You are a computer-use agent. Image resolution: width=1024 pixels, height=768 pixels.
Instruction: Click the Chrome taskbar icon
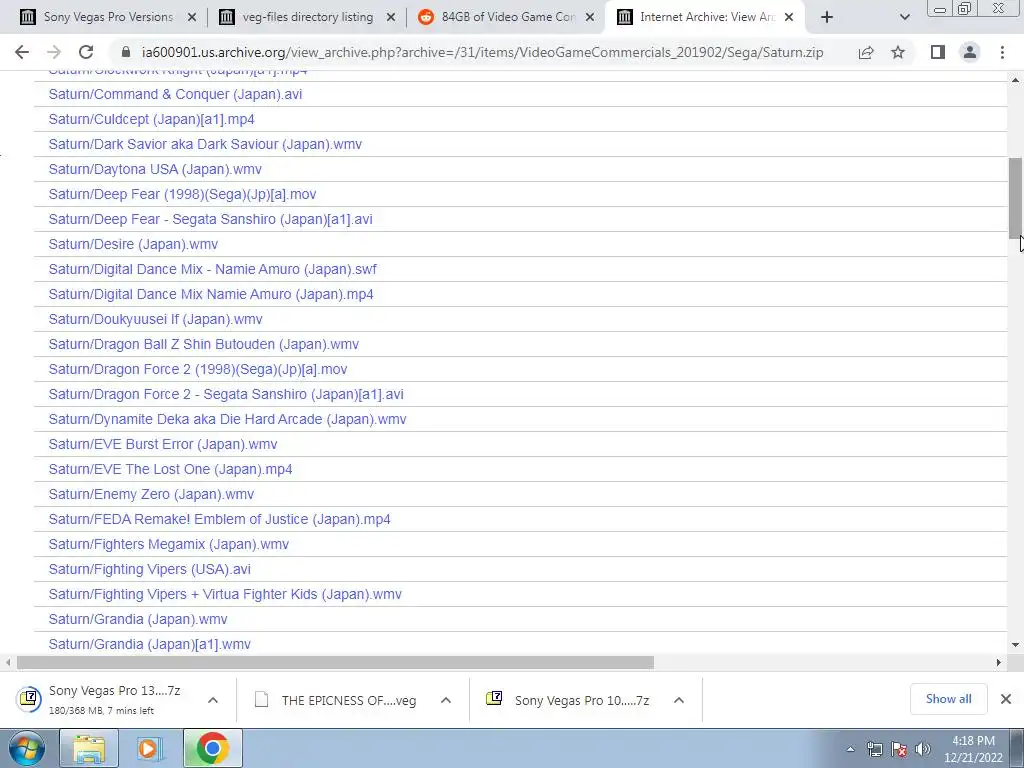[212, 748]
